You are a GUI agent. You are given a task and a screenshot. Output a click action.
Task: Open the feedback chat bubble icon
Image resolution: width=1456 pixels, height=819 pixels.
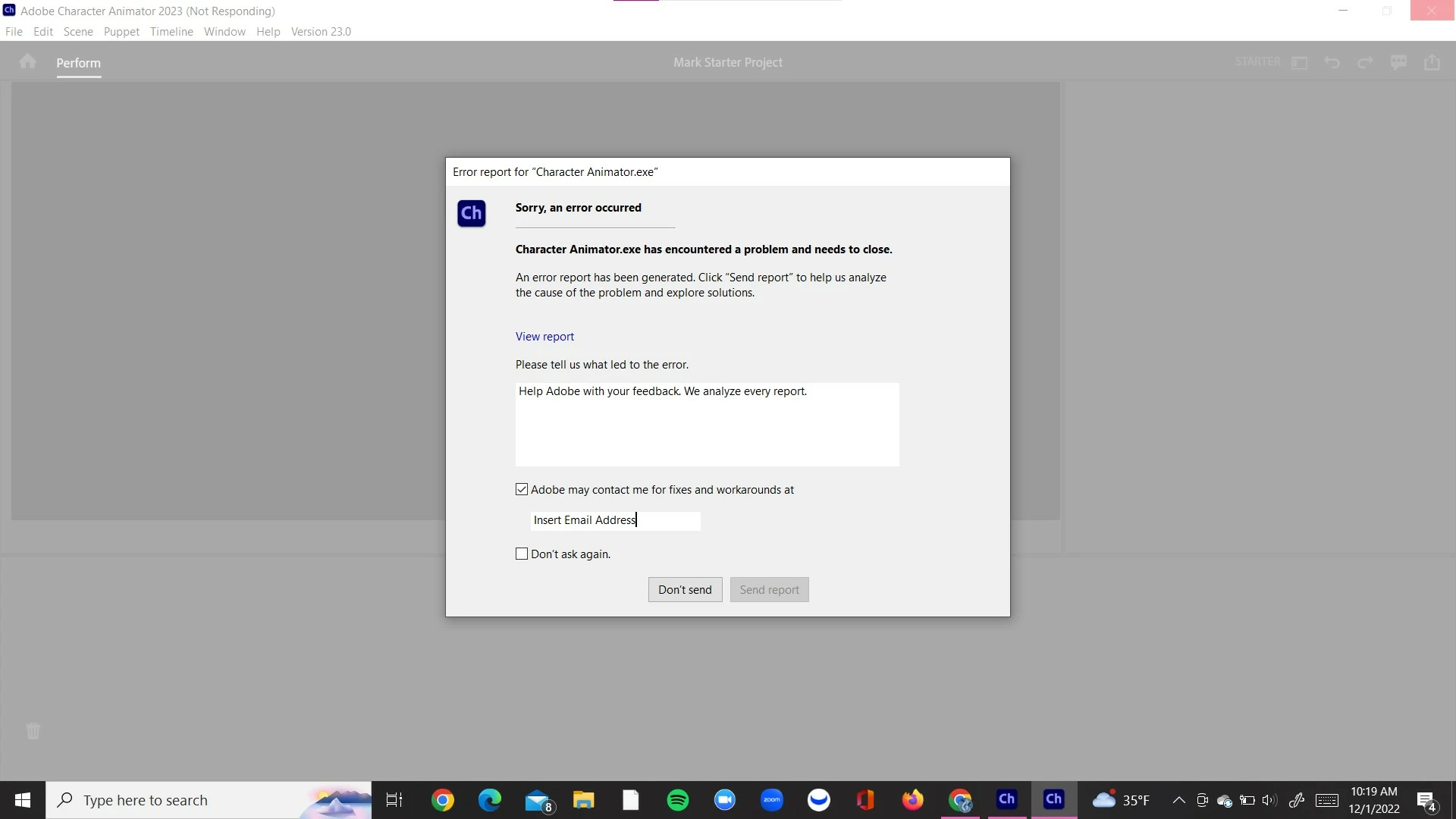pos(1398,62)
